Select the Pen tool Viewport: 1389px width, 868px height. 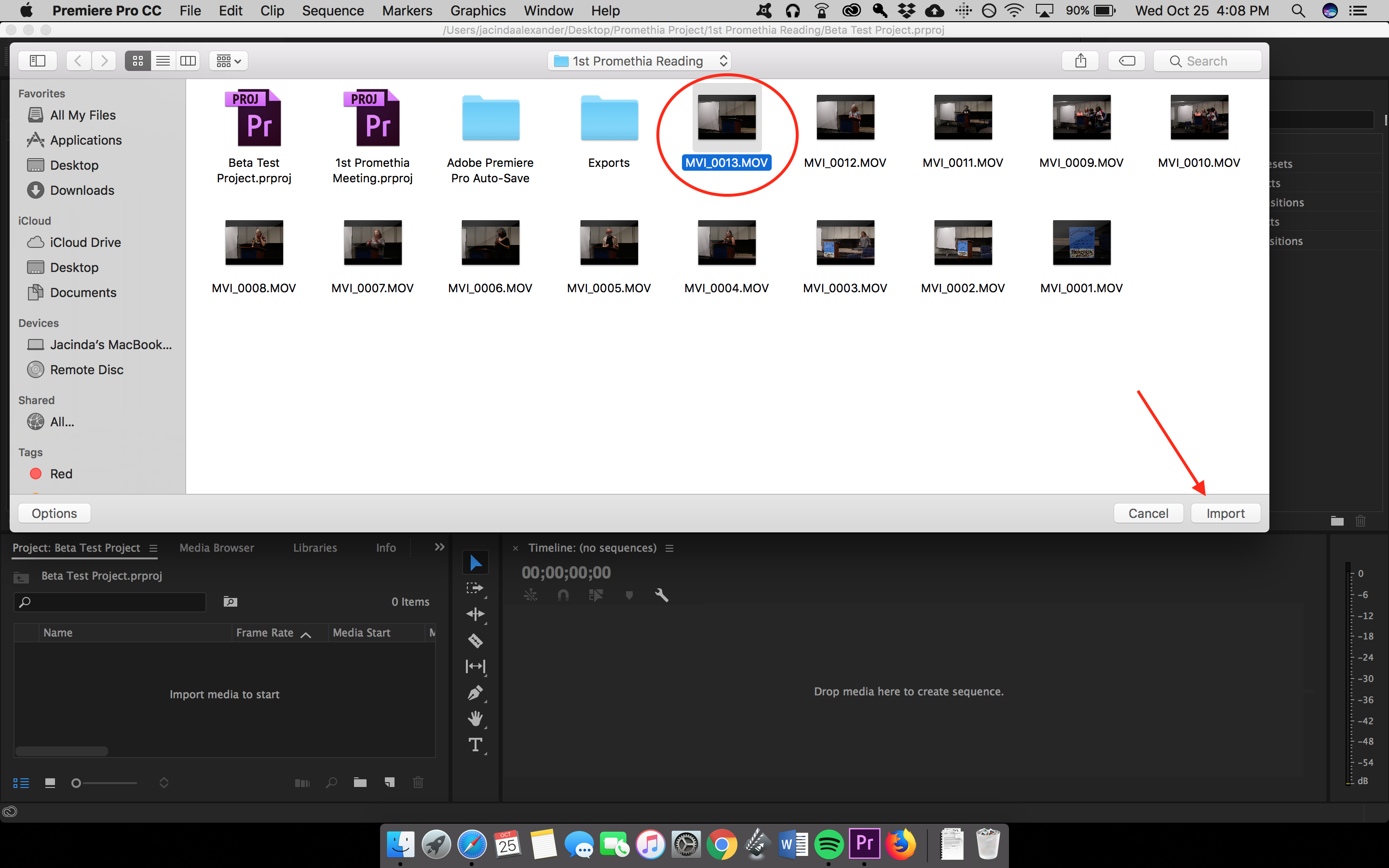475,693
